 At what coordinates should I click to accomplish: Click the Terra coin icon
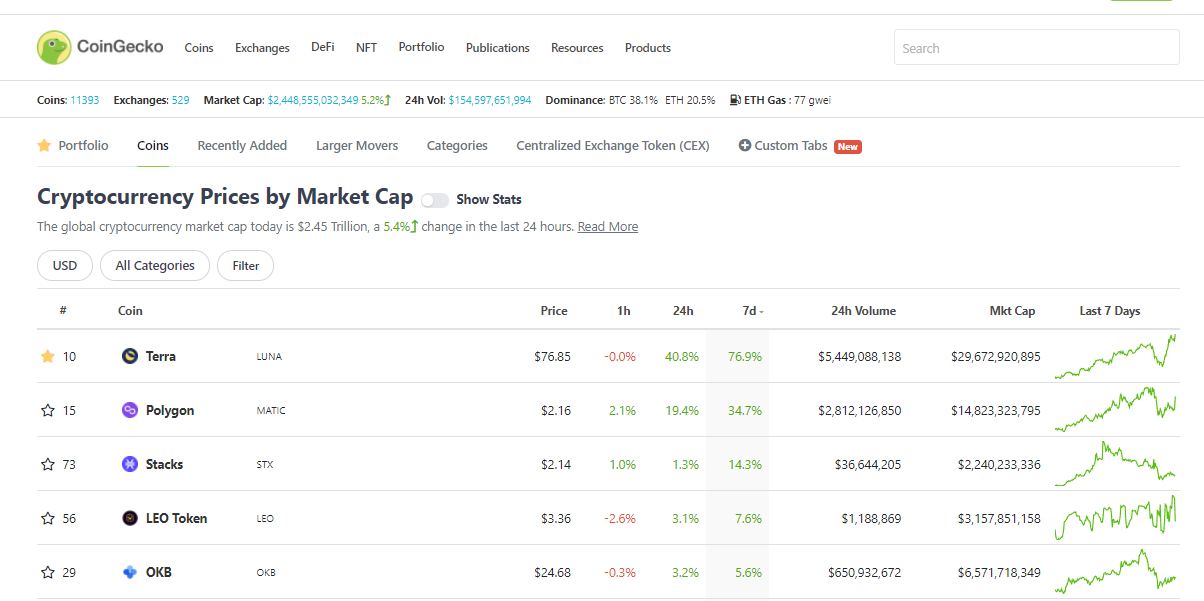point(129,356)
